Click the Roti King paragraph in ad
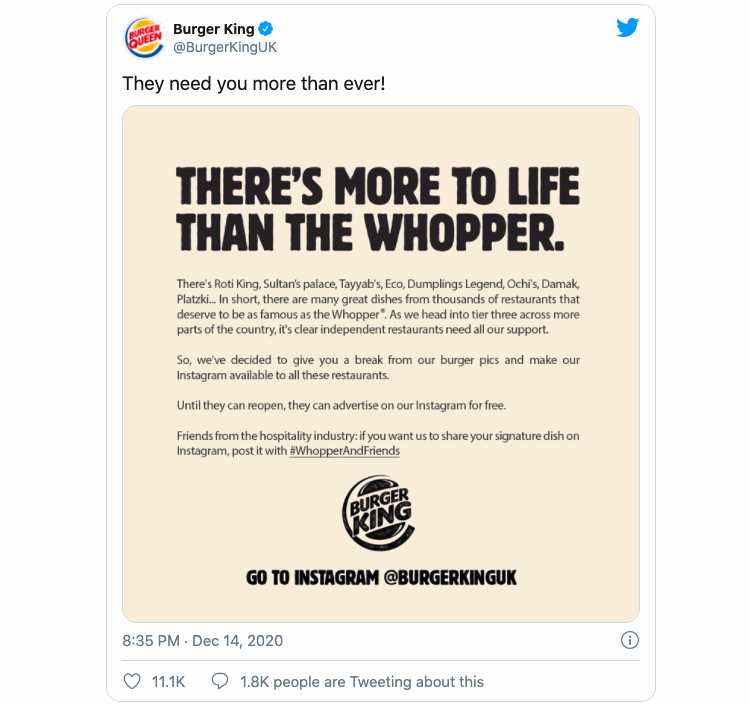 click(378, 307)
